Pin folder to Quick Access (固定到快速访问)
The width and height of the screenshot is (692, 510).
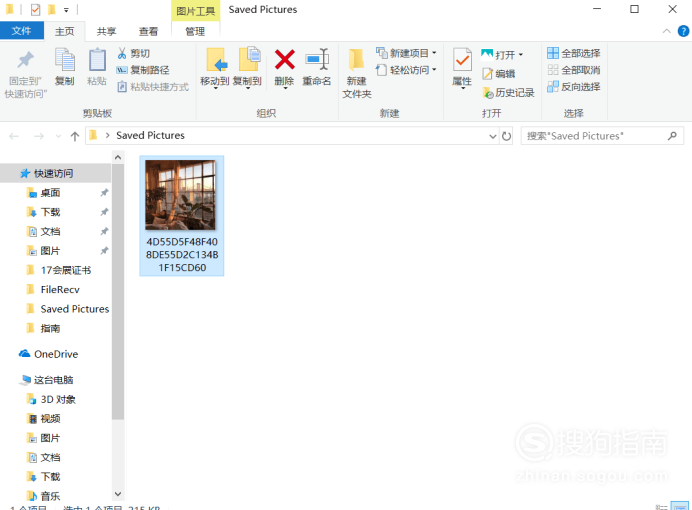[25, 74]
